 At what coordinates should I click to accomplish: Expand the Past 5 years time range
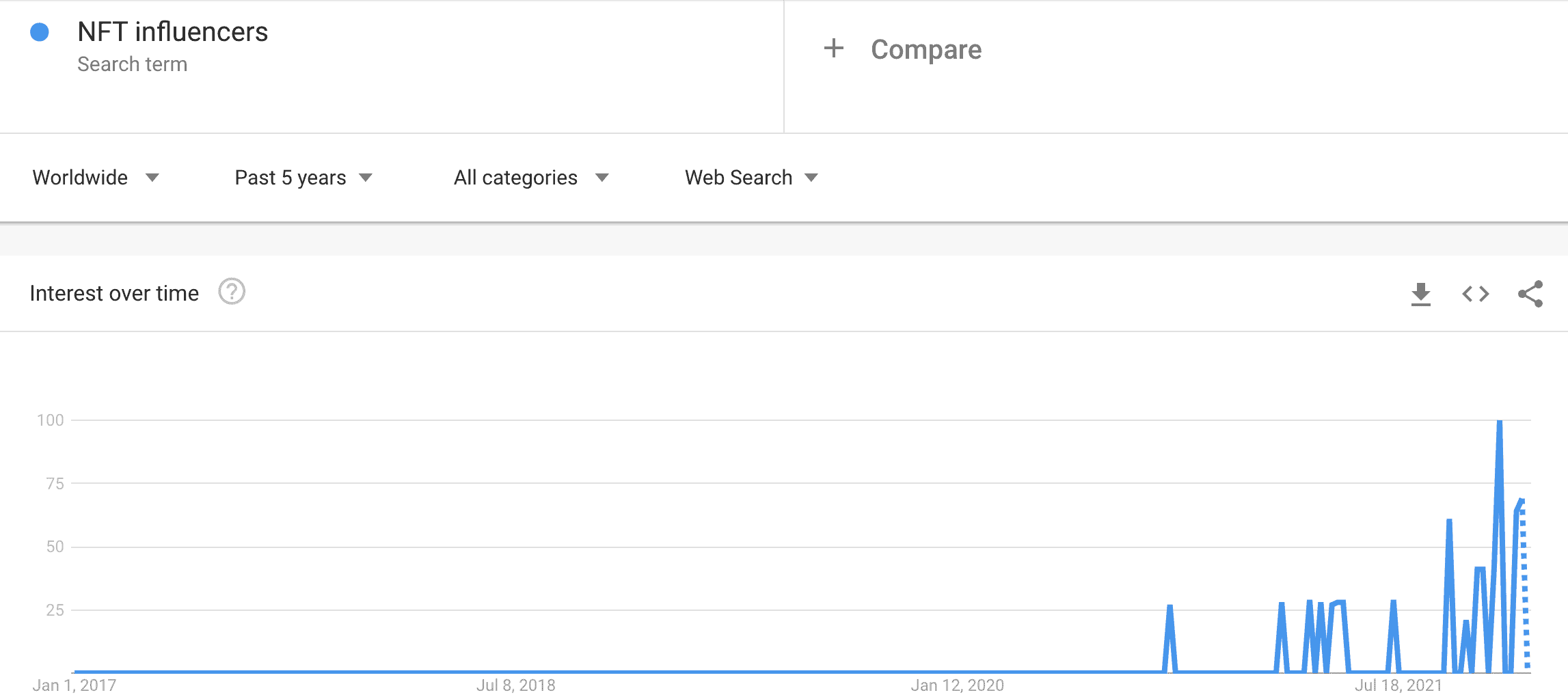tap(303, 178)
